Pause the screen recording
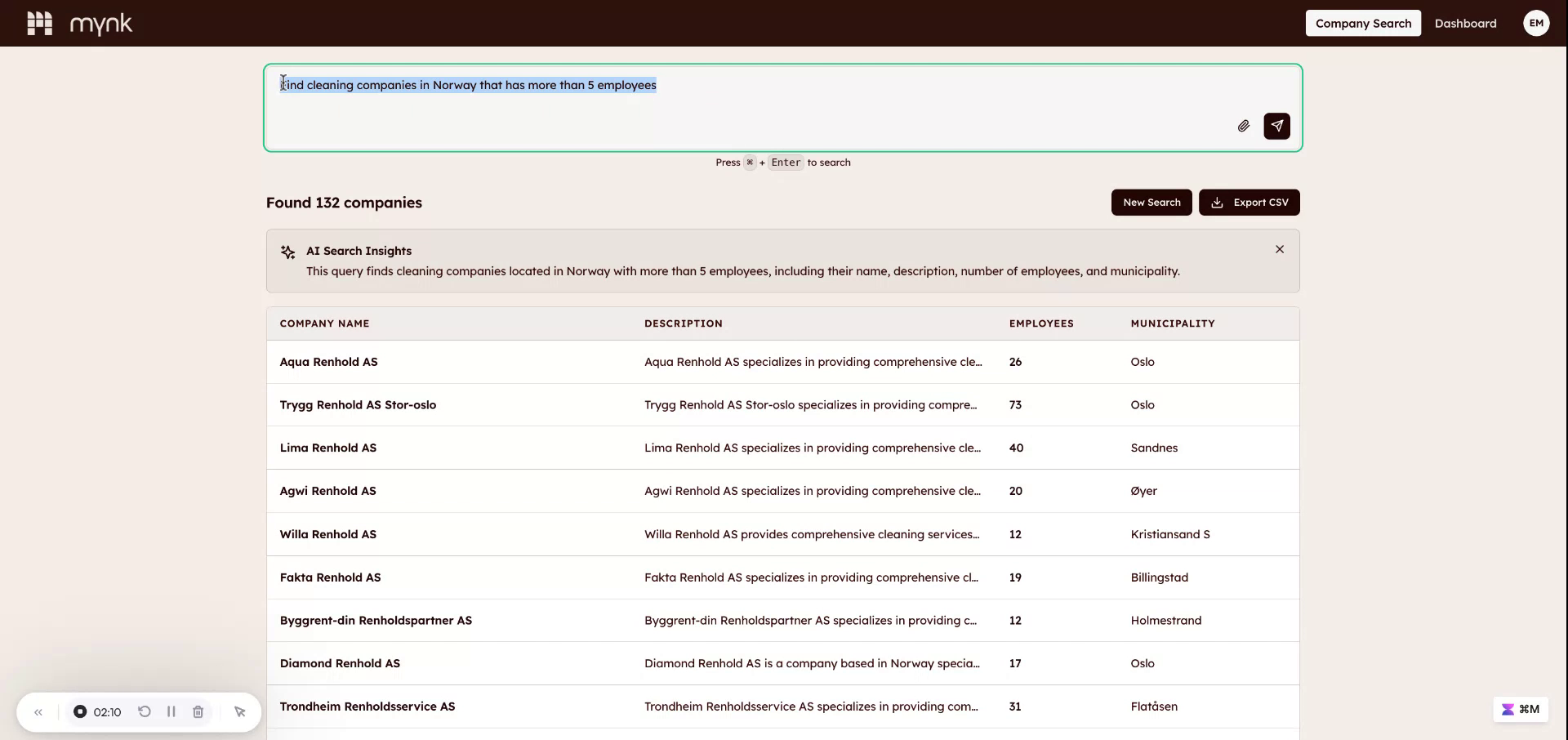Viewport: 1568px width, 740px height. (171, 711)
